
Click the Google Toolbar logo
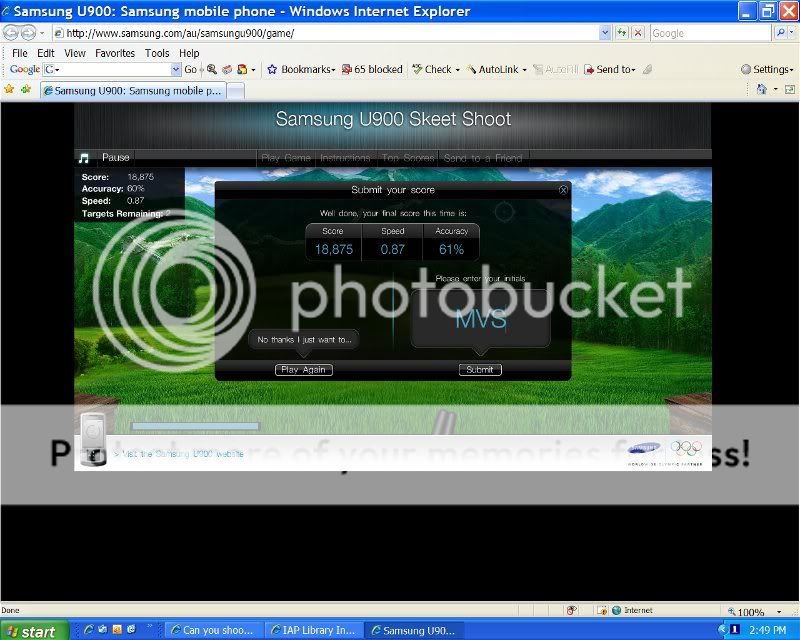[24, 69]
